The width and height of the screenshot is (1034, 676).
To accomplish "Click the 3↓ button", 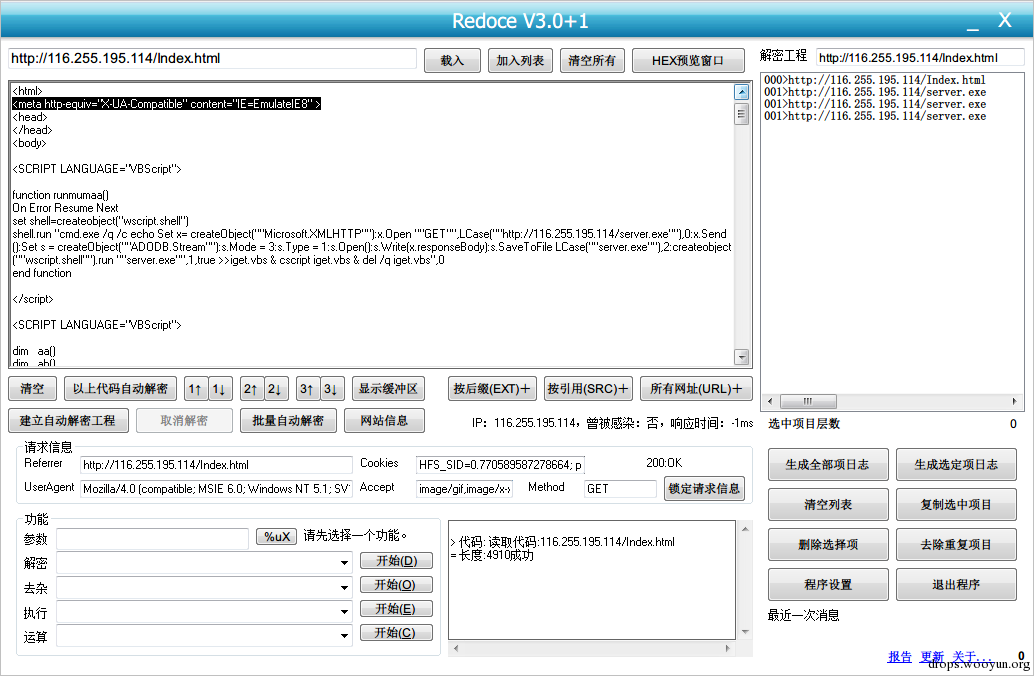I will click(331, 388).
